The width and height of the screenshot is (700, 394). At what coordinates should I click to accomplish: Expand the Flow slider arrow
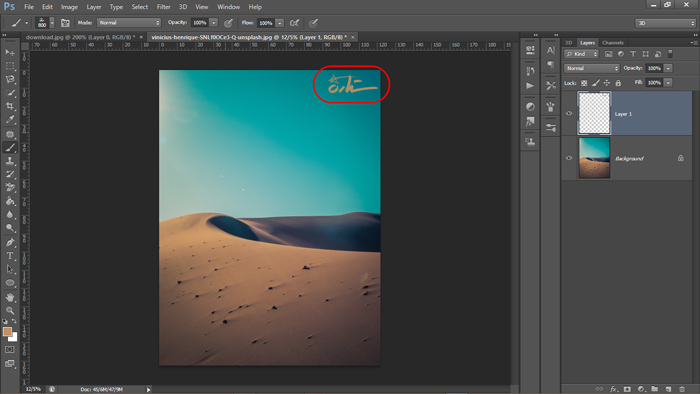[x=280, y=23]
